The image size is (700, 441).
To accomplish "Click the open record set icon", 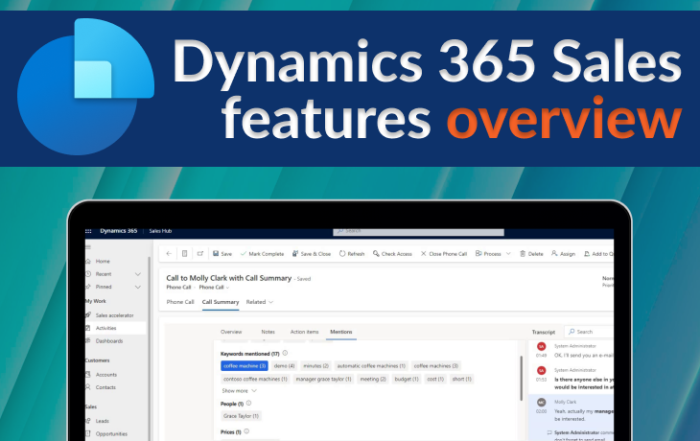I will (x=184, y=254).
